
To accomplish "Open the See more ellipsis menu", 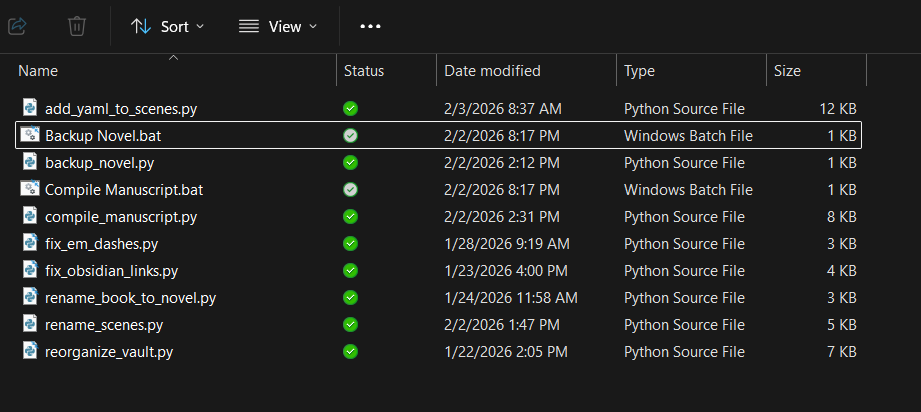I will (x=370, y=26).
